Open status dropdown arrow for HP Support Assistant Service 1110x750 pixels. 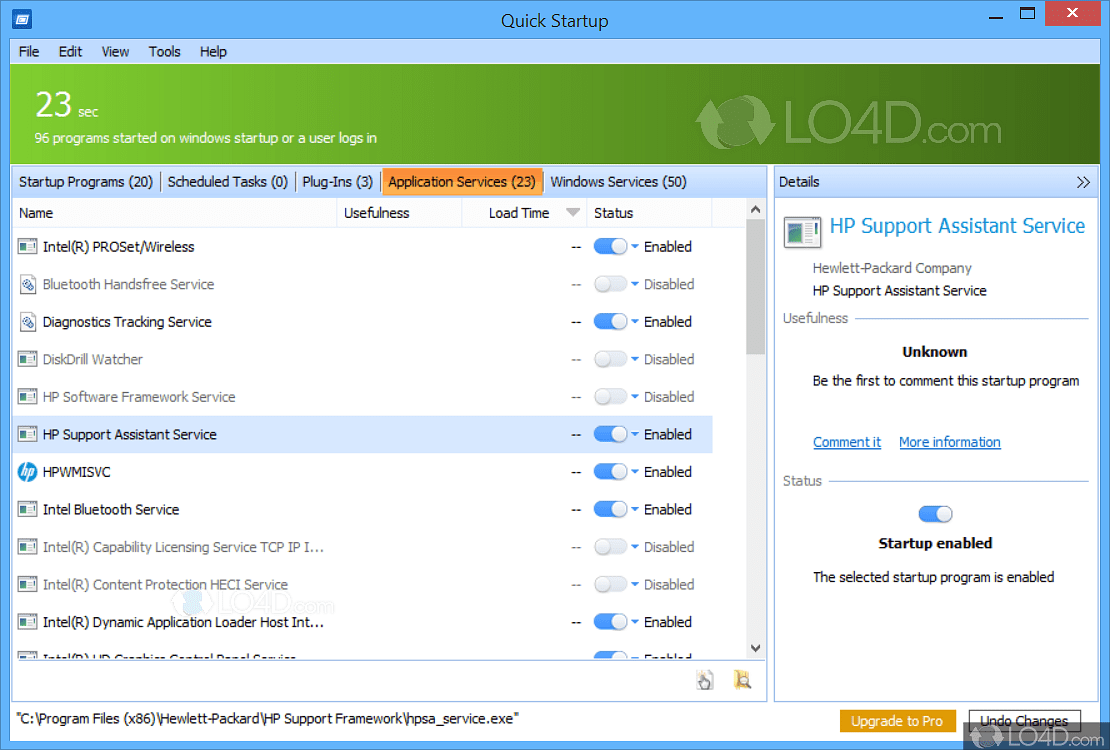635,434
